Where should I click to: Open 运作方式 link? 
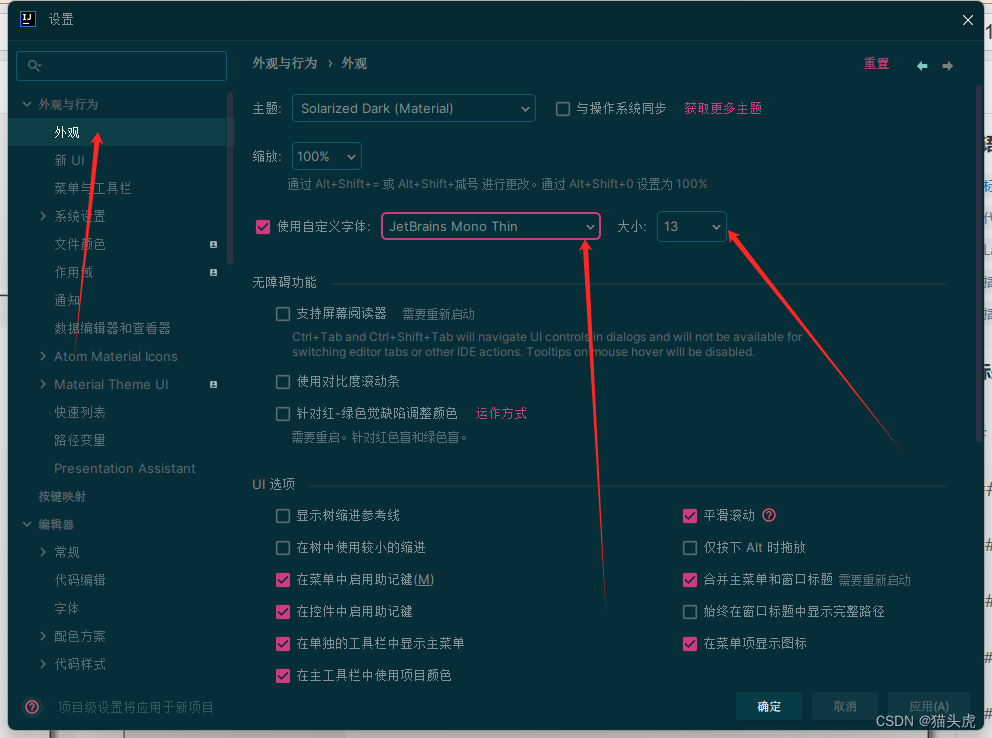pos(500,414)
